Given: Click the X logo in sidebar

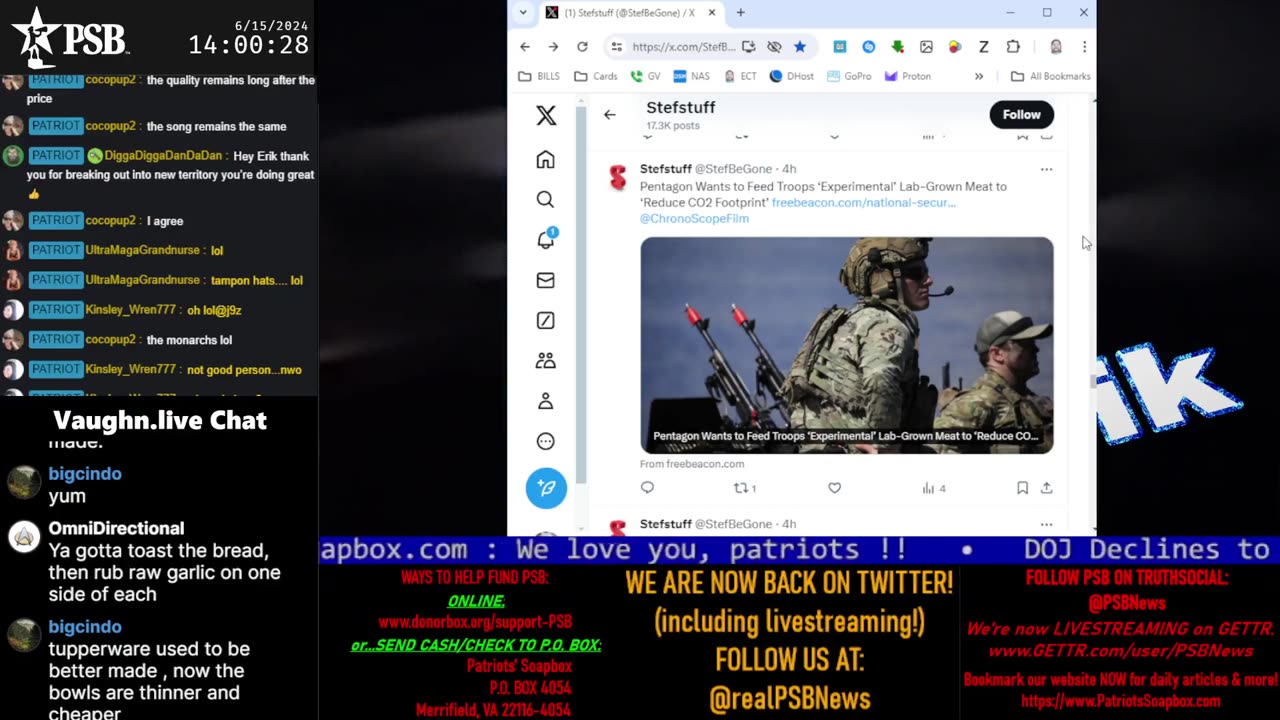Looking at the screenshot, I should click(546, 115).
